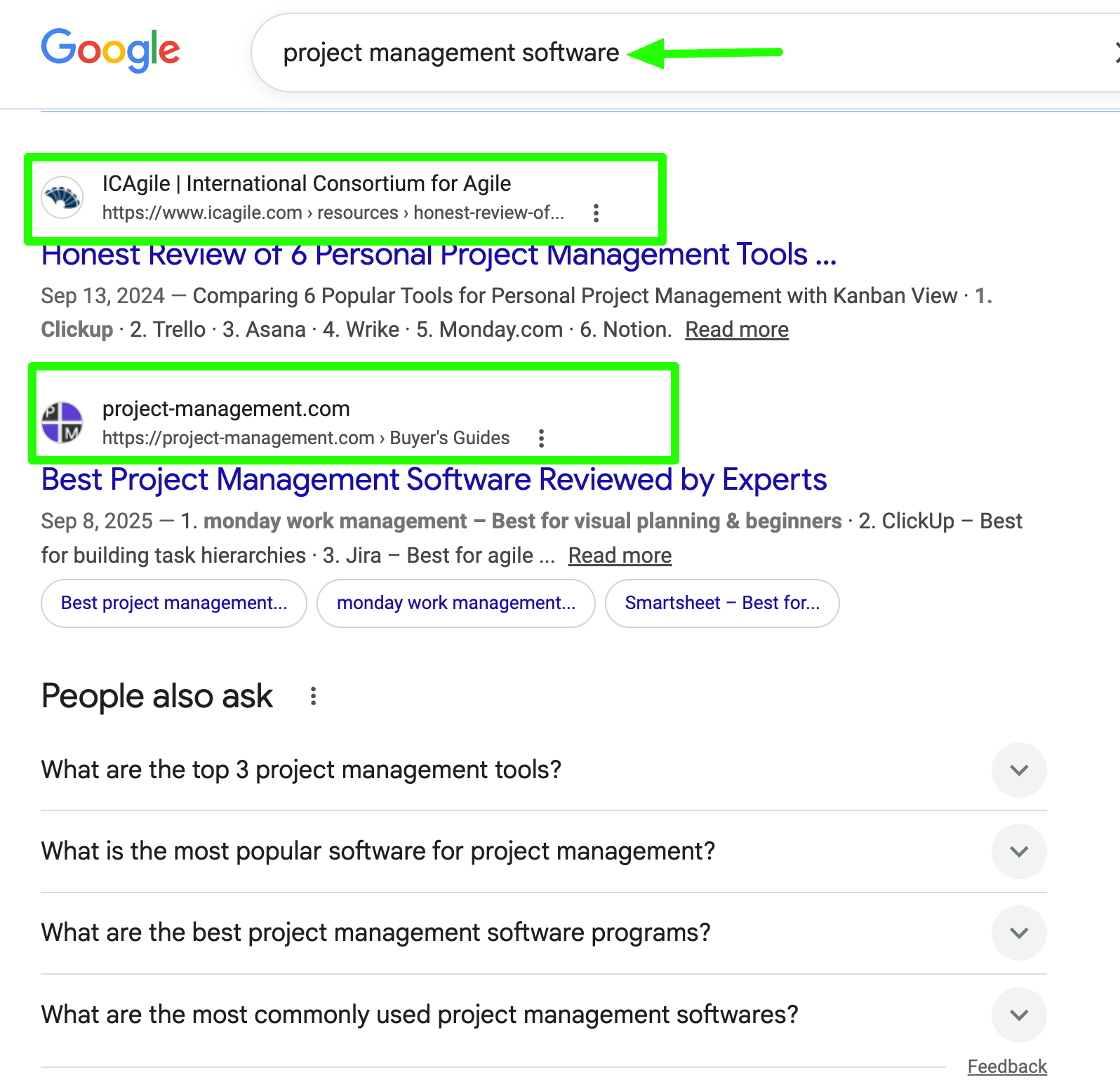Viewport: 1120px width, 1089px height.
Task: Select "Smartsheet – Best for..." sitelink chip
Action: [x=722, y=603]
